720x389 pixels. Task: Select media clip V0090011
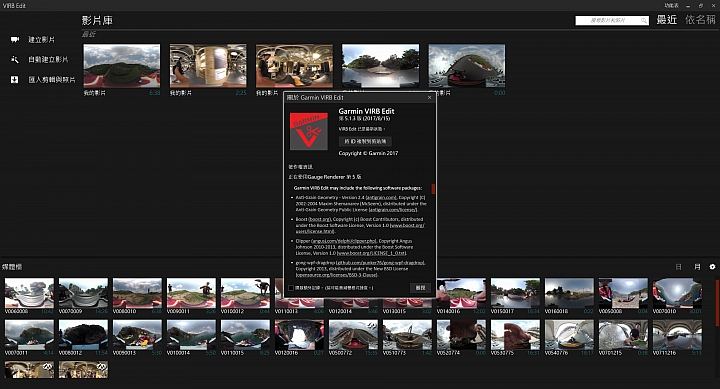click(x=191, y=293)
